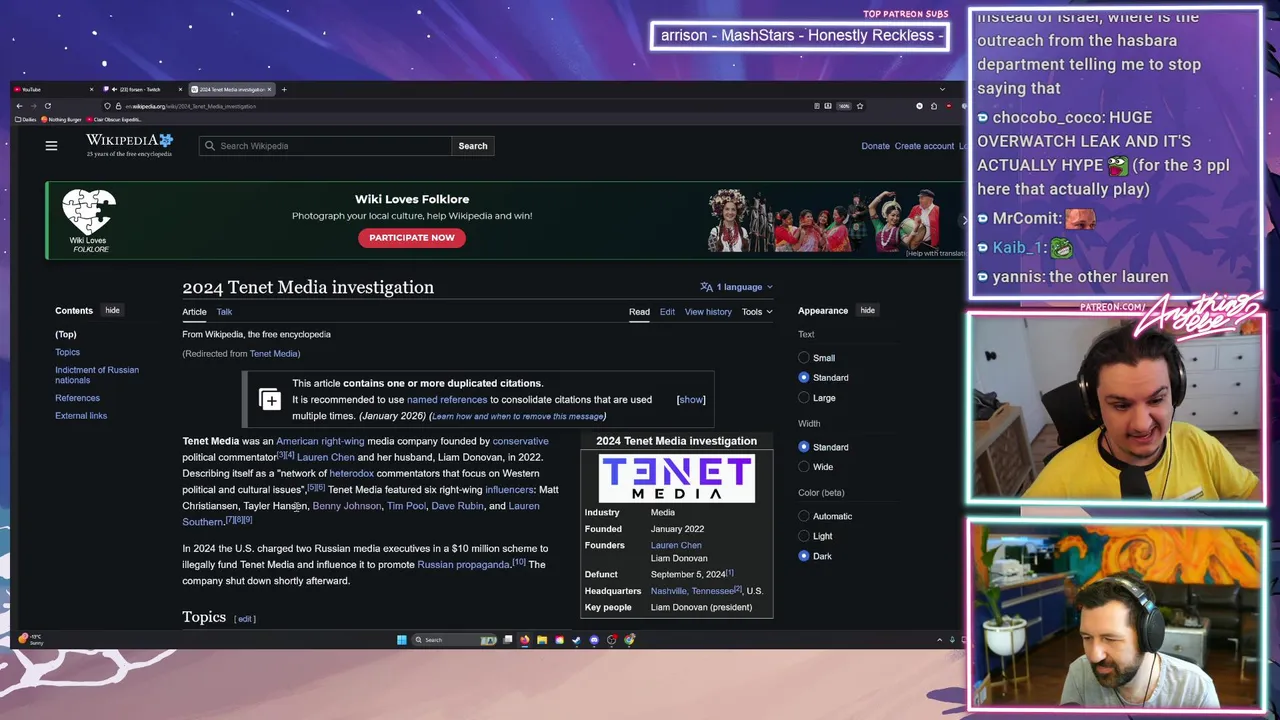Image resolution: width=1280 pixels, height=720 pixels.
Task: Open the Dailies bookmarks folder
Action: pos(26,119)
